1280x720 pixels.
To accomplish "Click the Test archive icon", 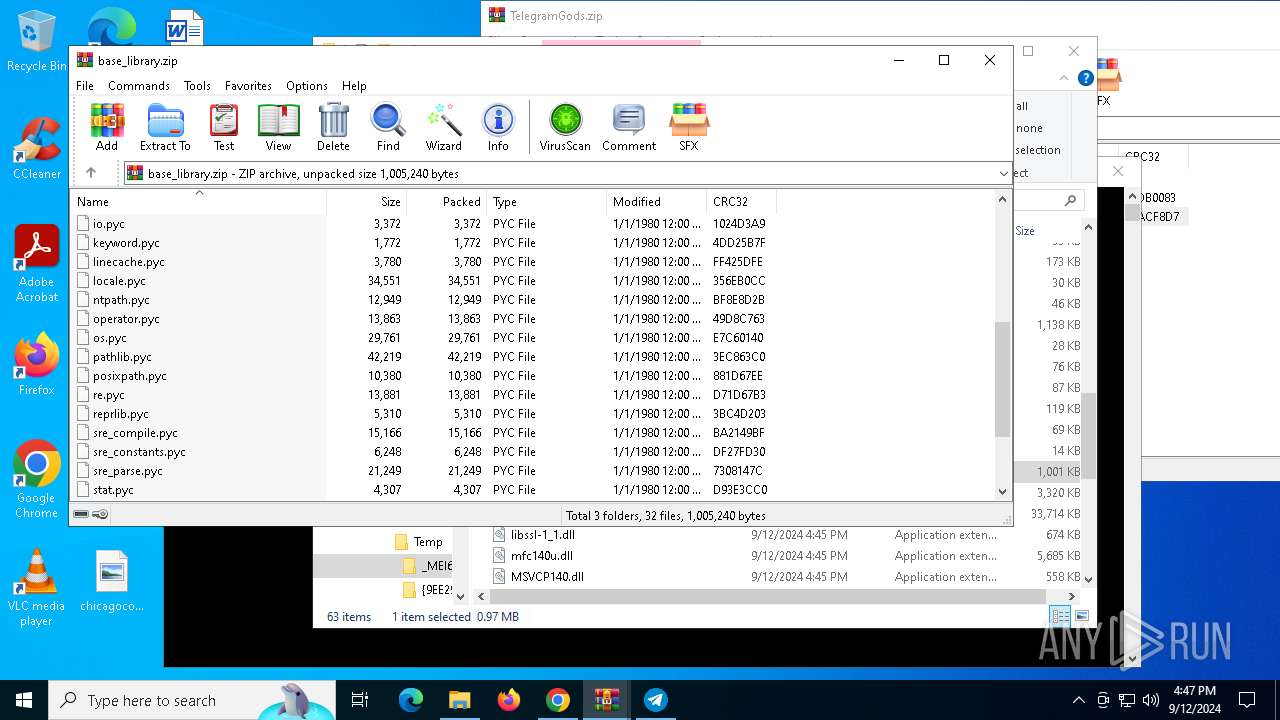I will (x=224, y=127).
